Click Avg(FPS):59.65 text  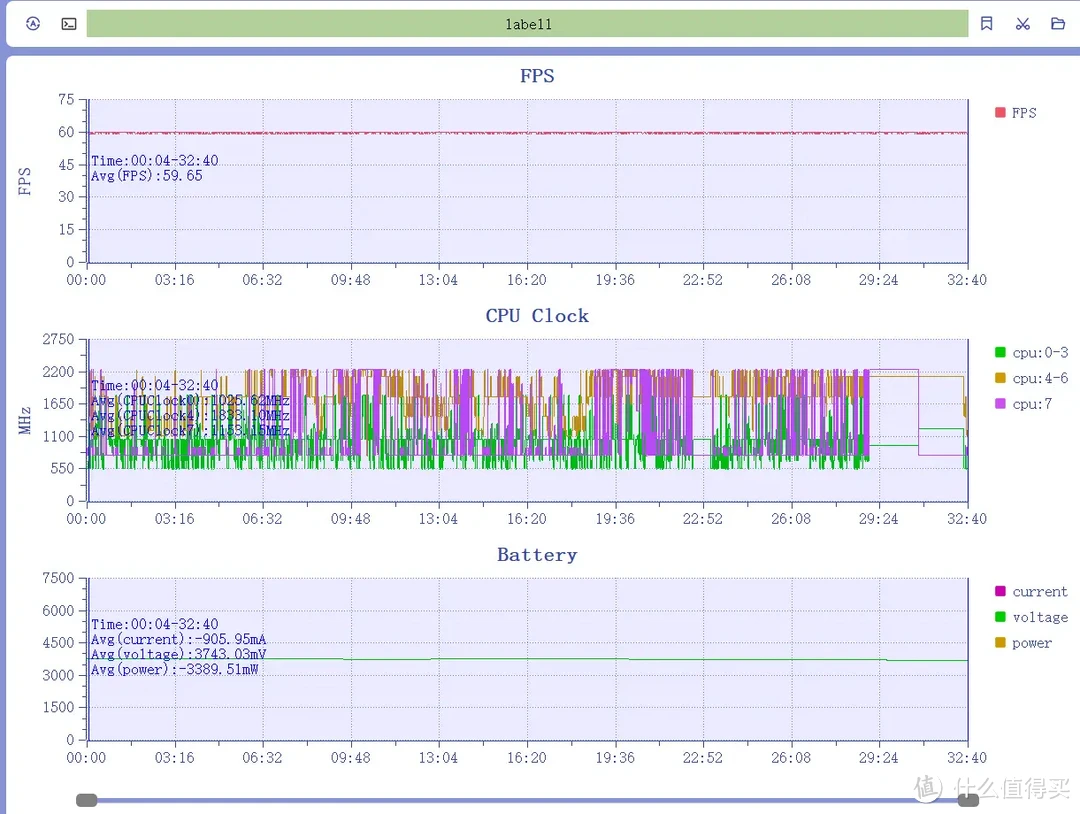tap(147, 176)
